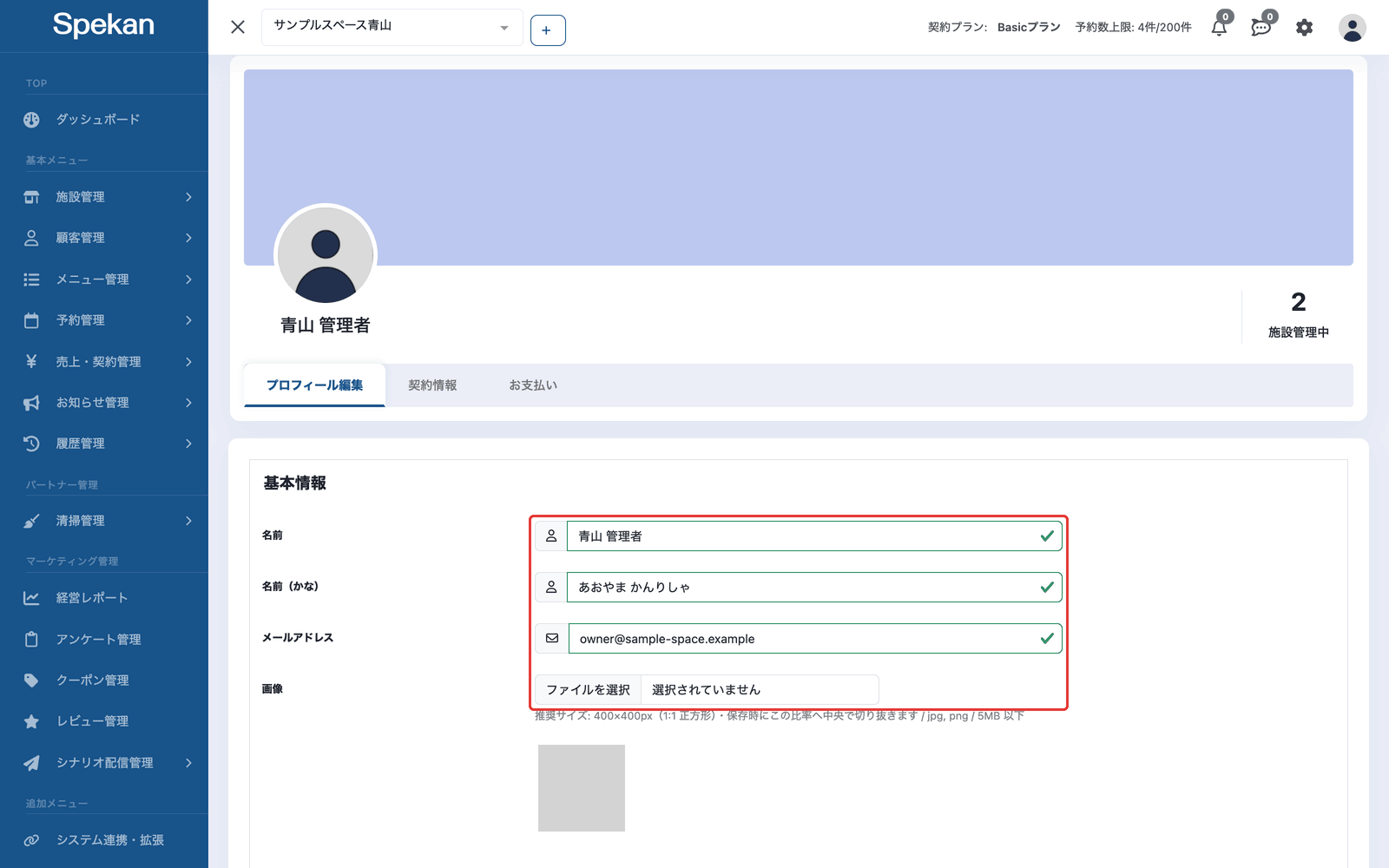Click the plus button to add a facility
The width and height of the screenshot is (1389, 868).
coord(547,30)
